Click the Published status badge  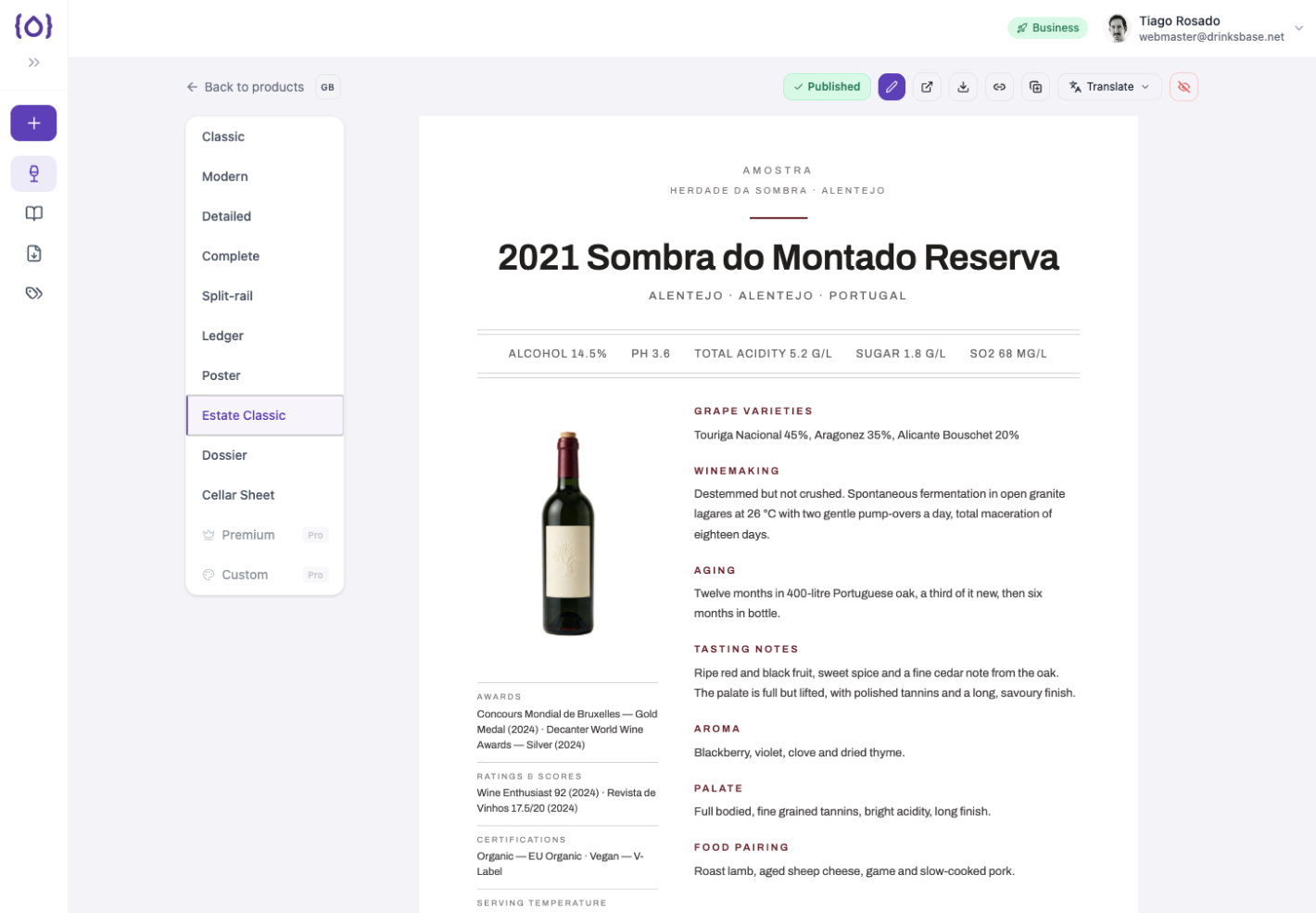click(x=827, y=87)
